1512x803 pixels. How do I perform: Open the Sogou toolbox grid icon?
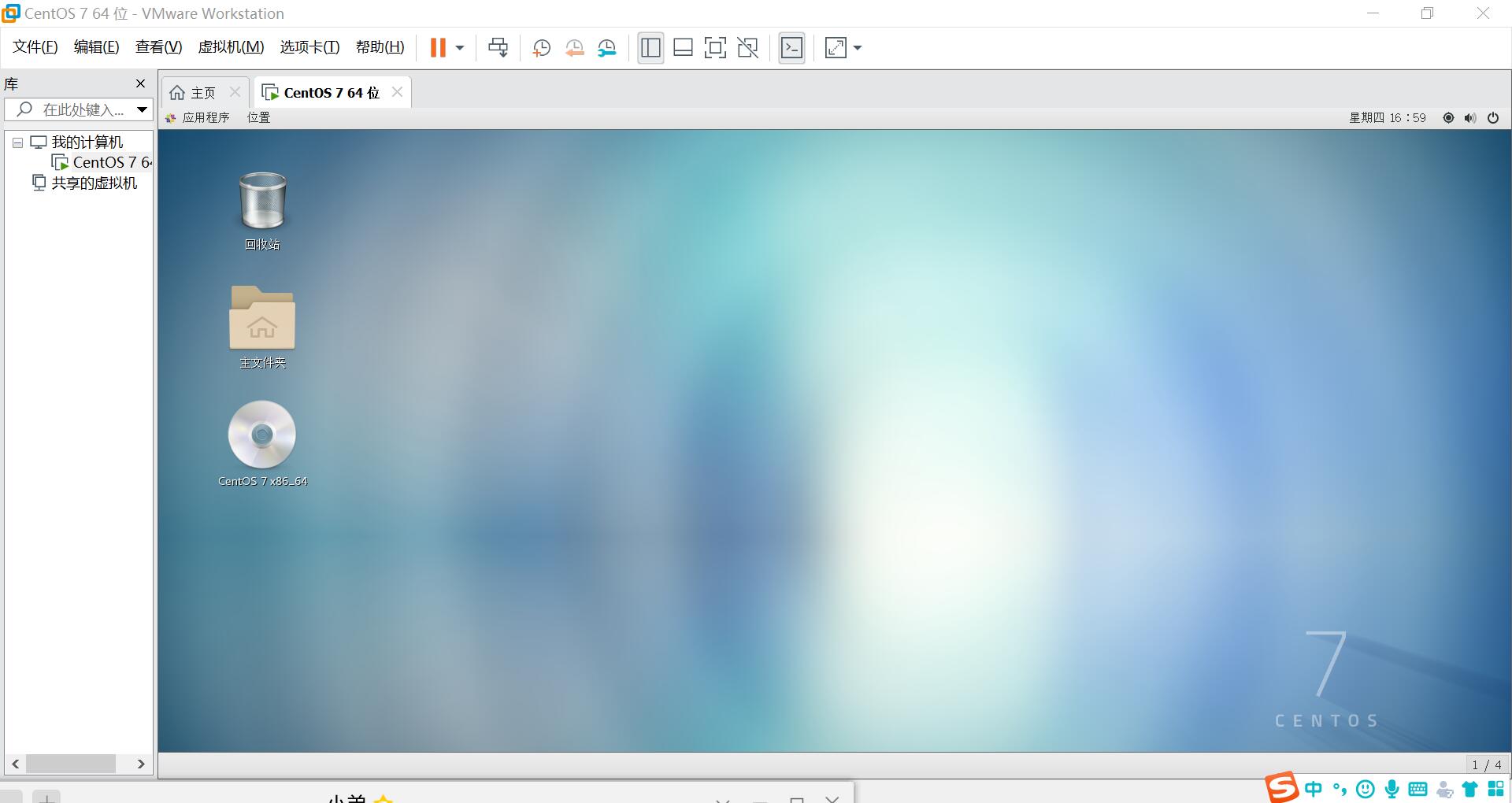click(x=1496, y=789)
